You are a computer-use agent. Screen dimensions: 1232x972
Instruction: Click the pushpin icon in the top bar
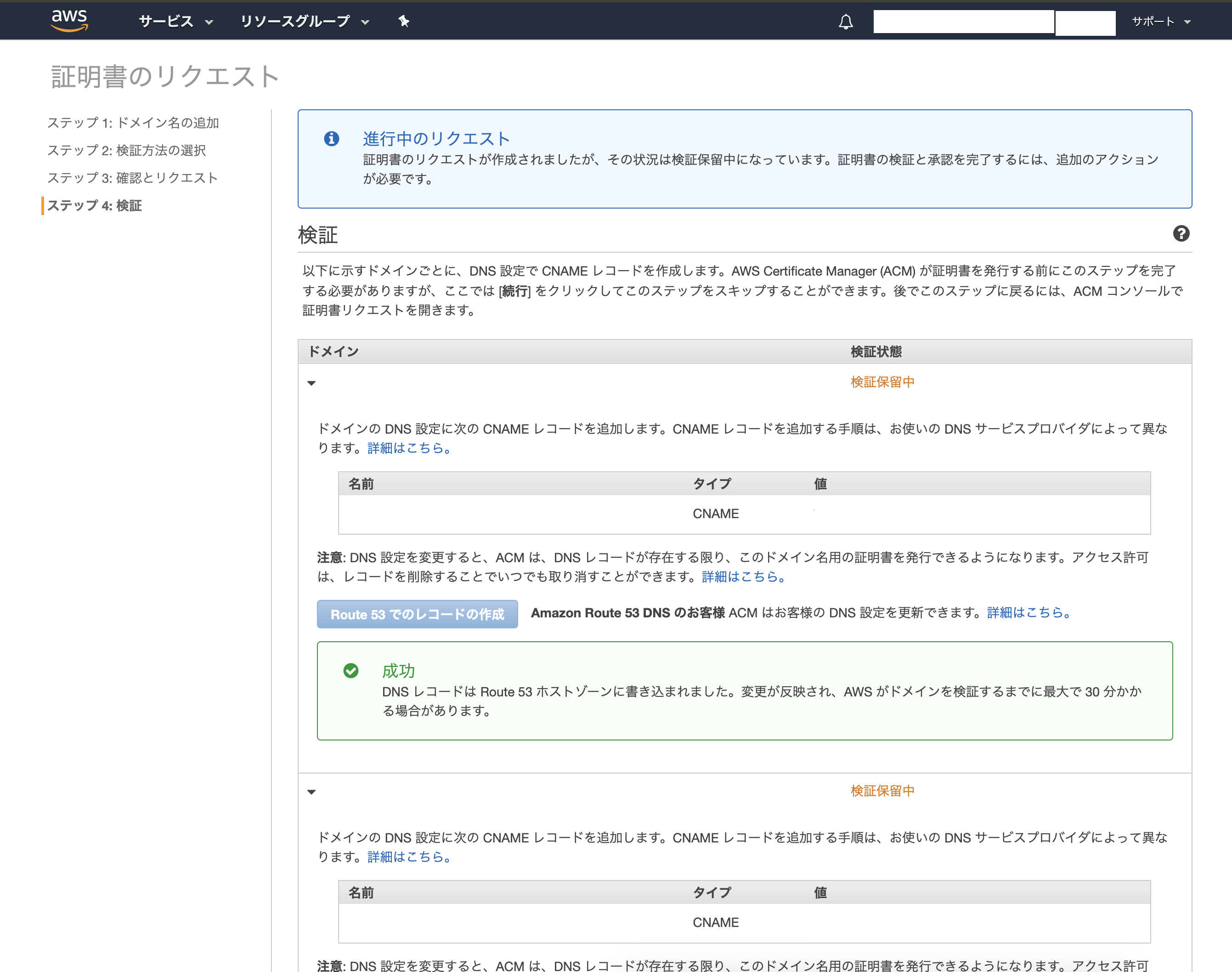(403, 21)
